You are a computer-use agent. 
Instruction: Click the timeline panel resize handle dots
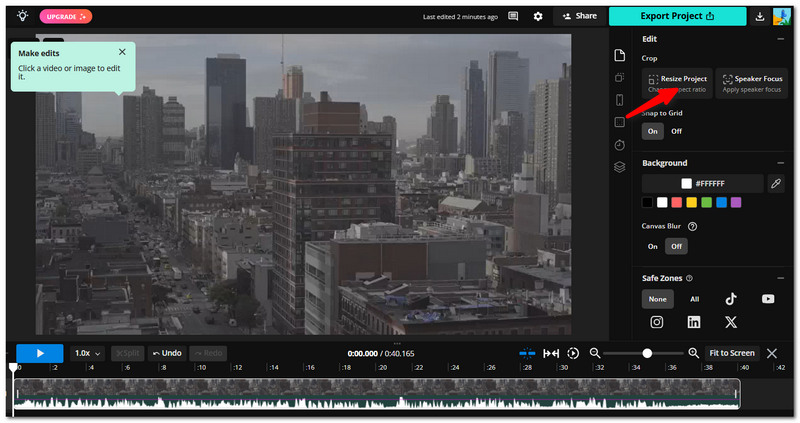point(397,343)
